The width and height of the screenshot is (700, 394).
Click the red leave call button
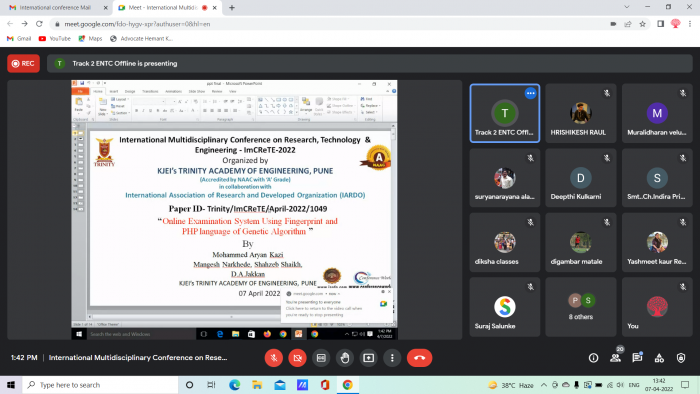point(419,358)
